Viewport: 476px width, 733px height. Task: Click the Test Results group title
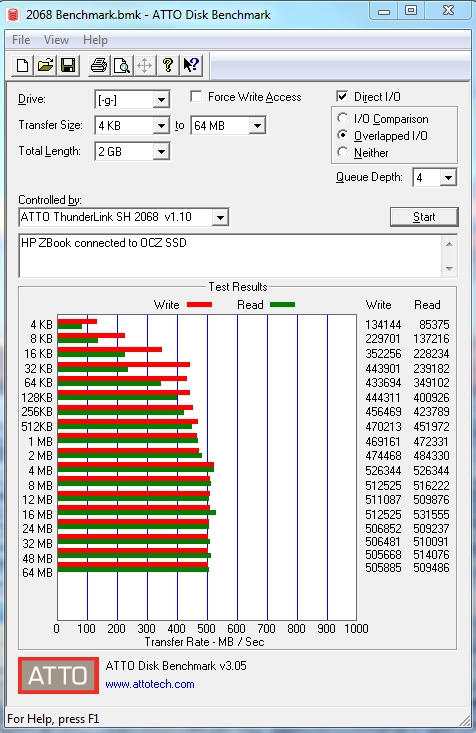[238, 287]
